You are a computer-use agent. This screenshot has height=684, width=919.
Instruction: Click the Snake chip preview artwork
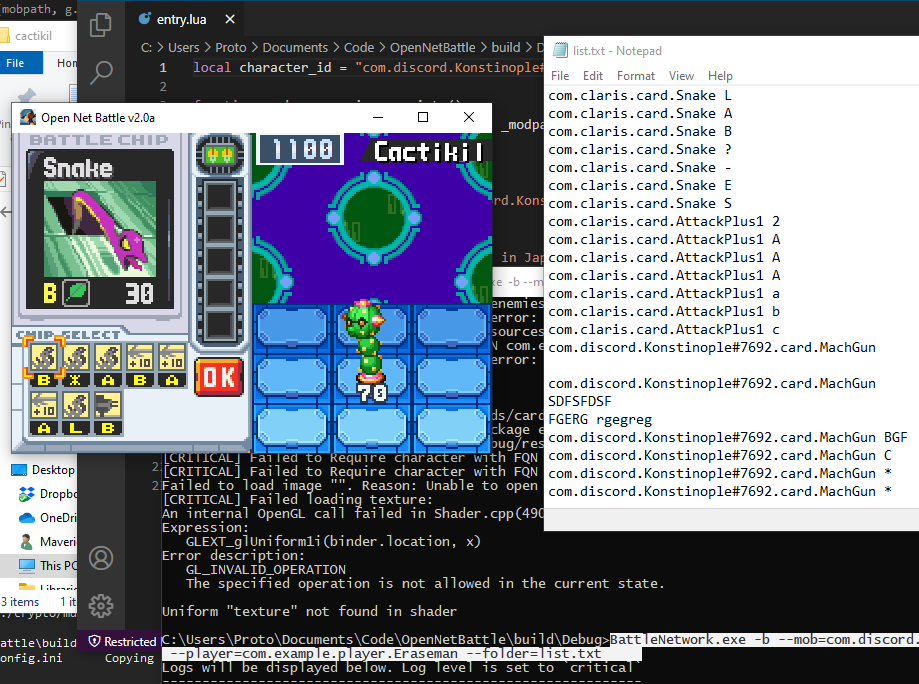[x=100, y=229]
